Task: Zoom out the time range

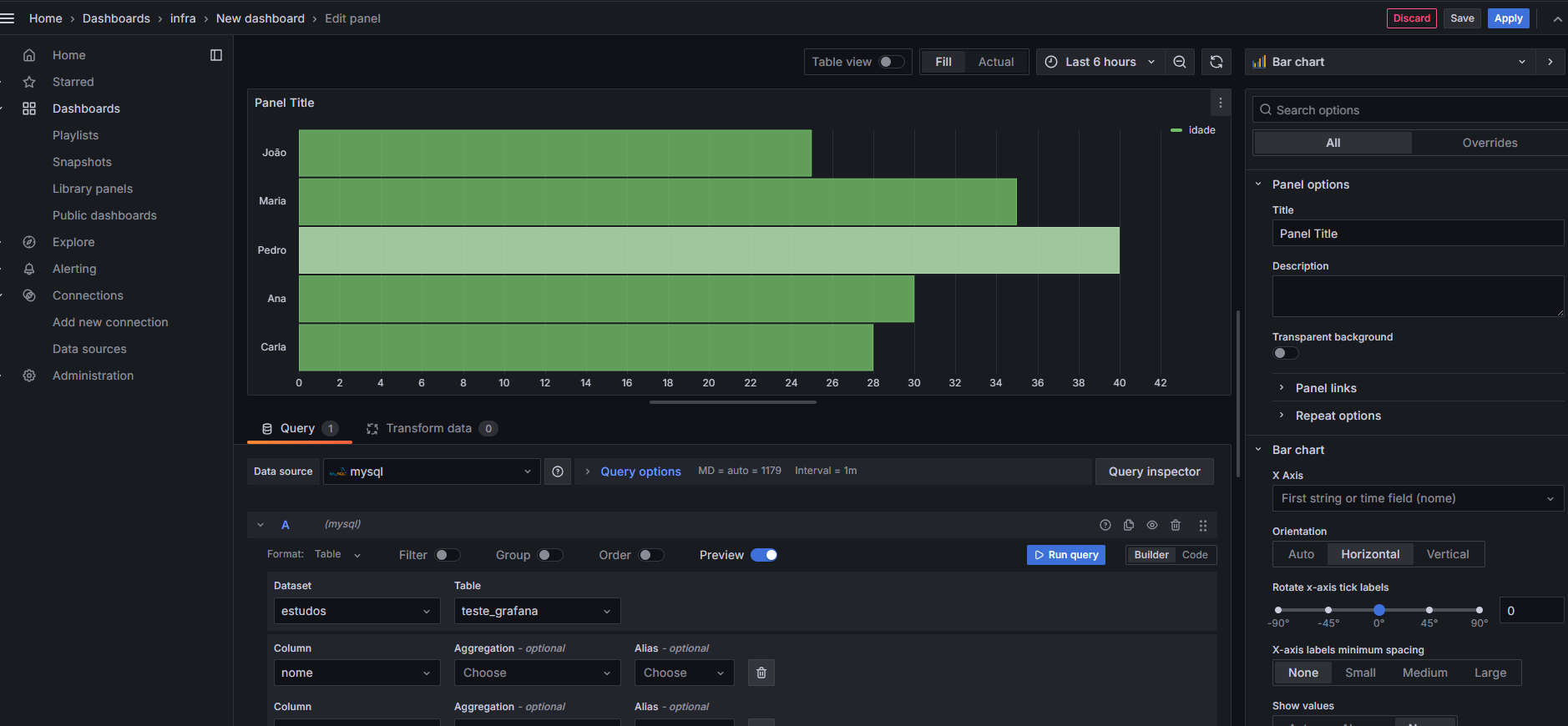Action: [1180, 62]
